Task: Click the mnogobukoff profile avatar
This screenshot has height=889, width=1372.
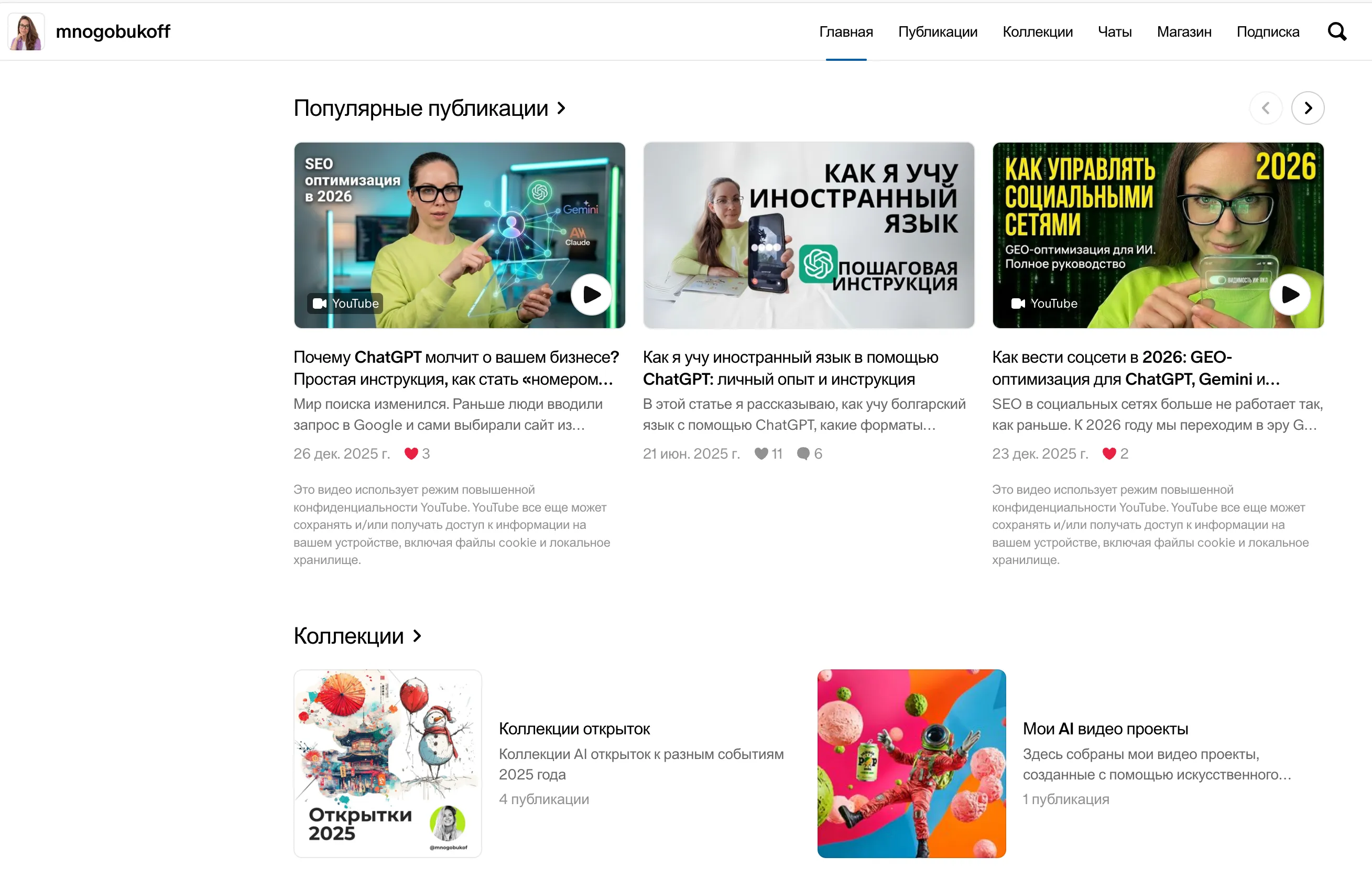Action: click(26, 31)
